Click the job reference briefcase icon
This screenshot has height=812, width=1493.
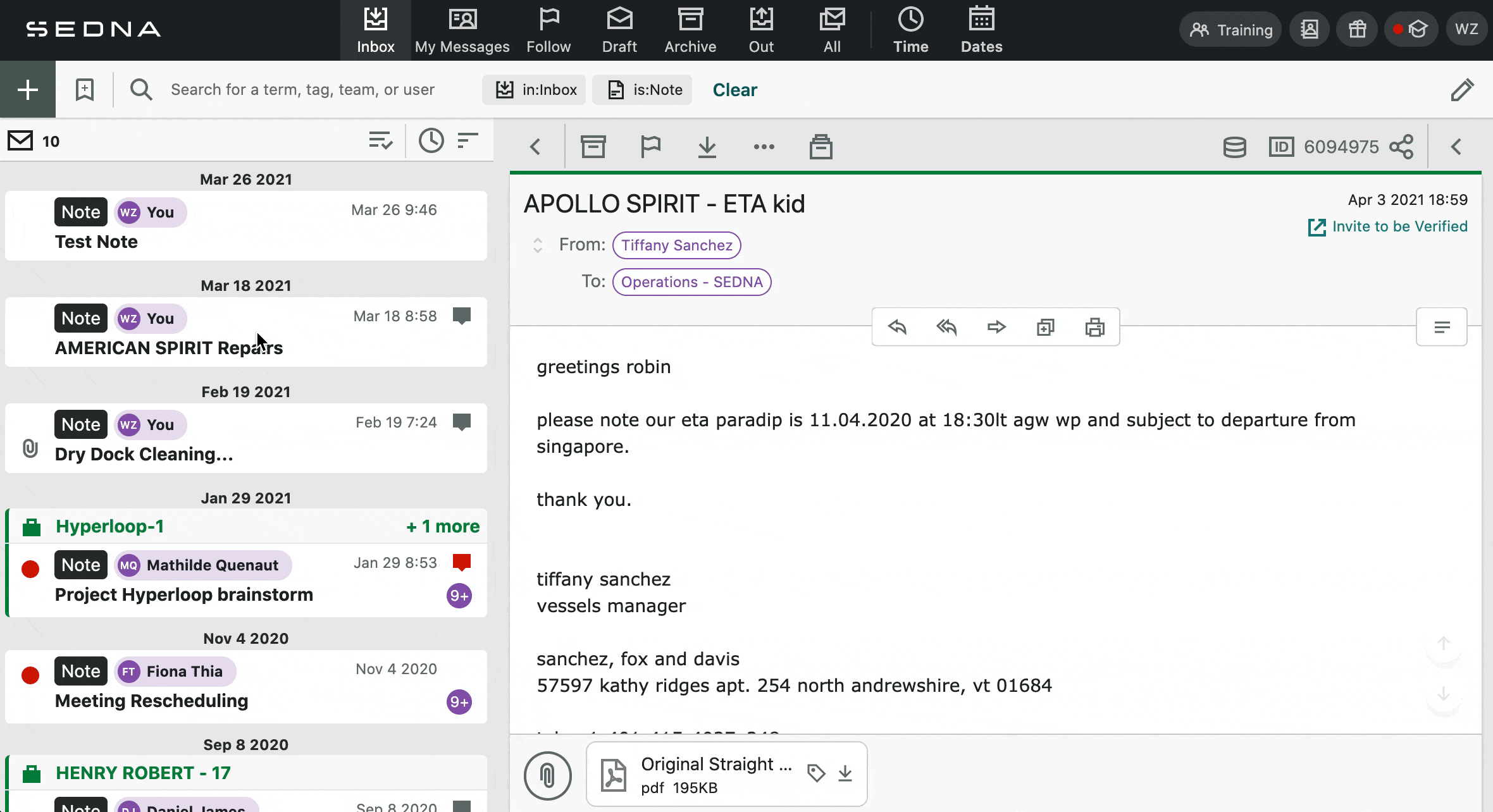(x=821, y=147)
